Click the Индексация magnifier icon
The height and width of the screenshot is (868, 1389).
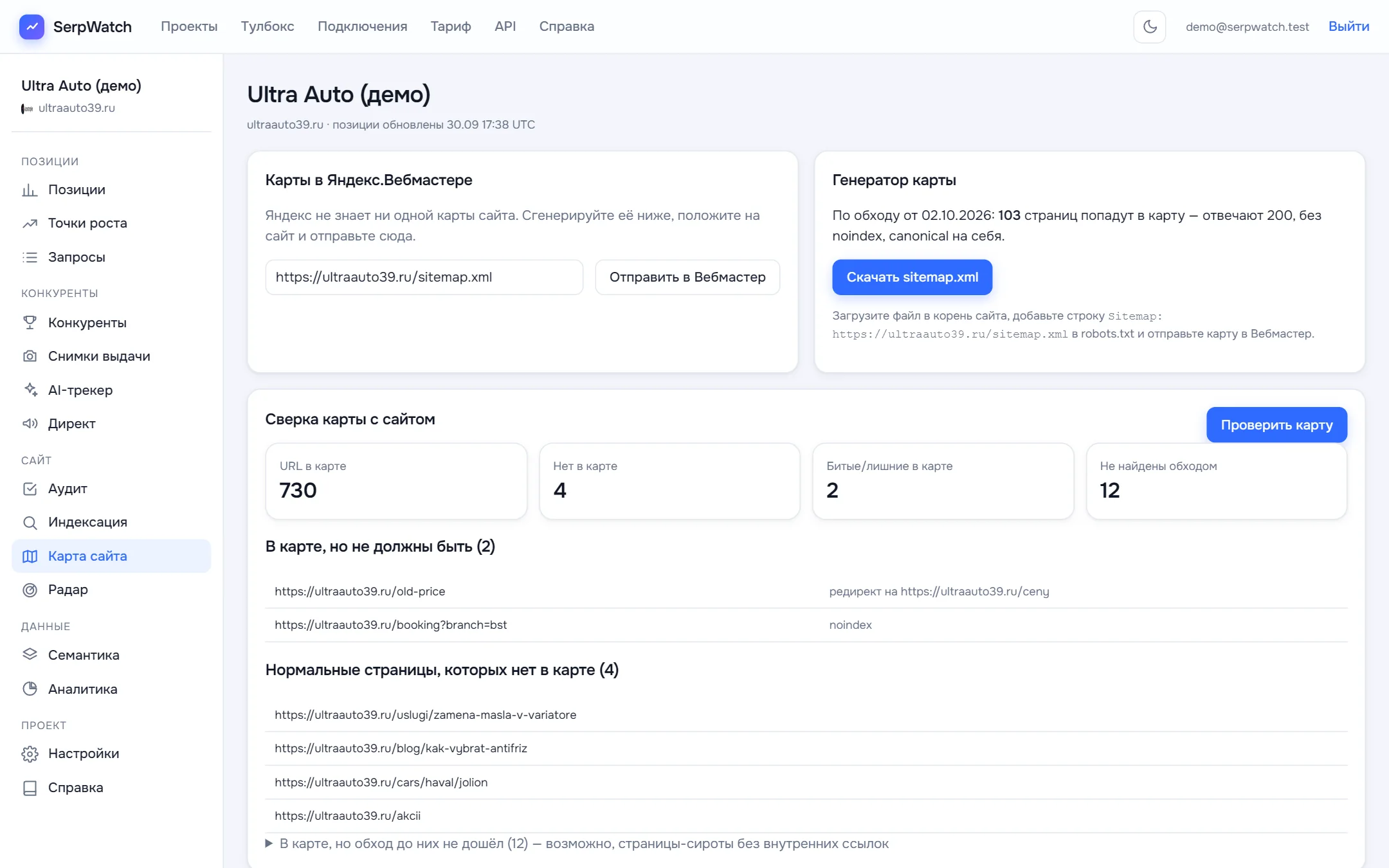(x=30, y=522)
